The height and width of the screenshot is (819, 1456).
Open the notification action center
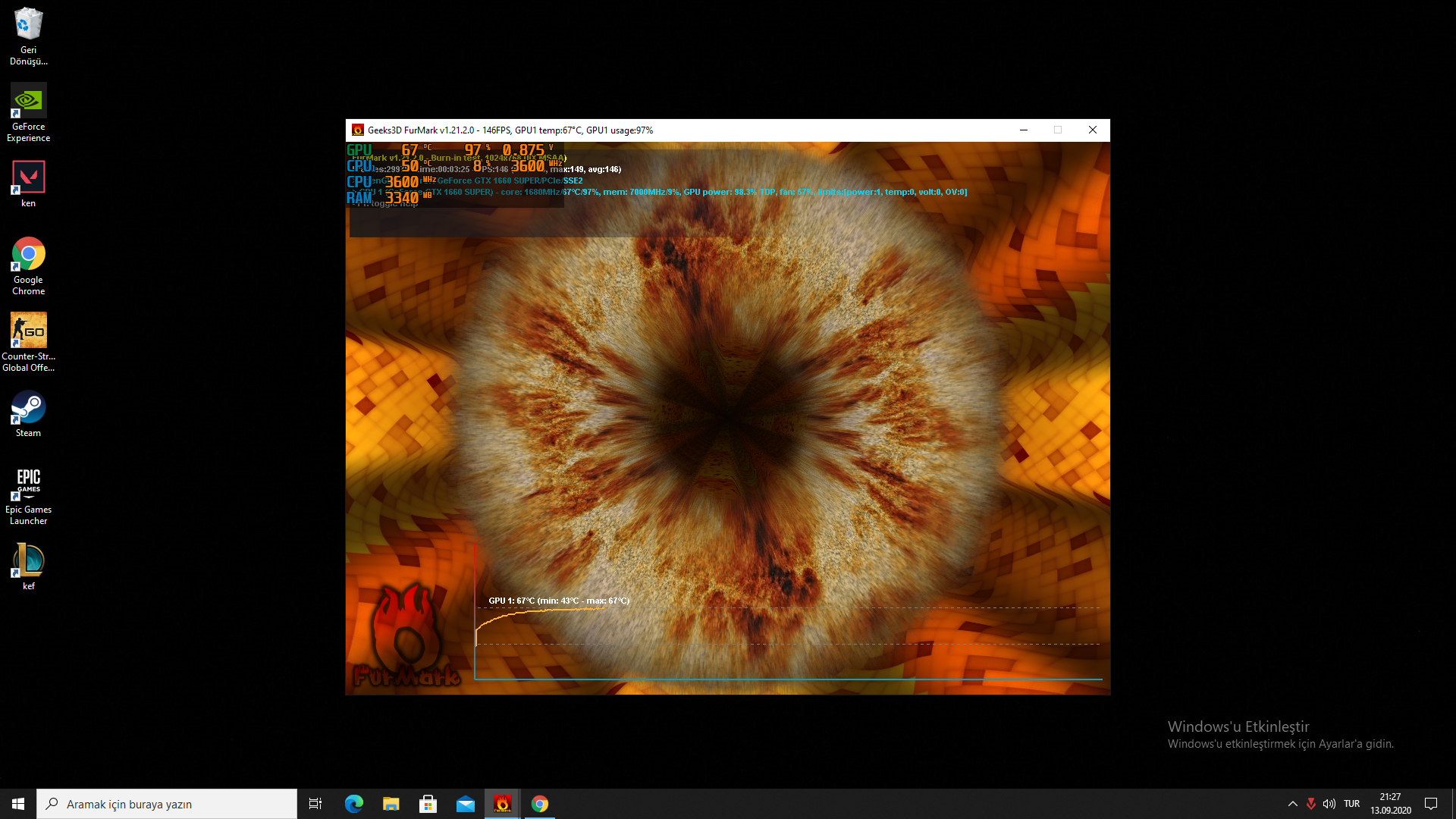[x=1431, y=804]
